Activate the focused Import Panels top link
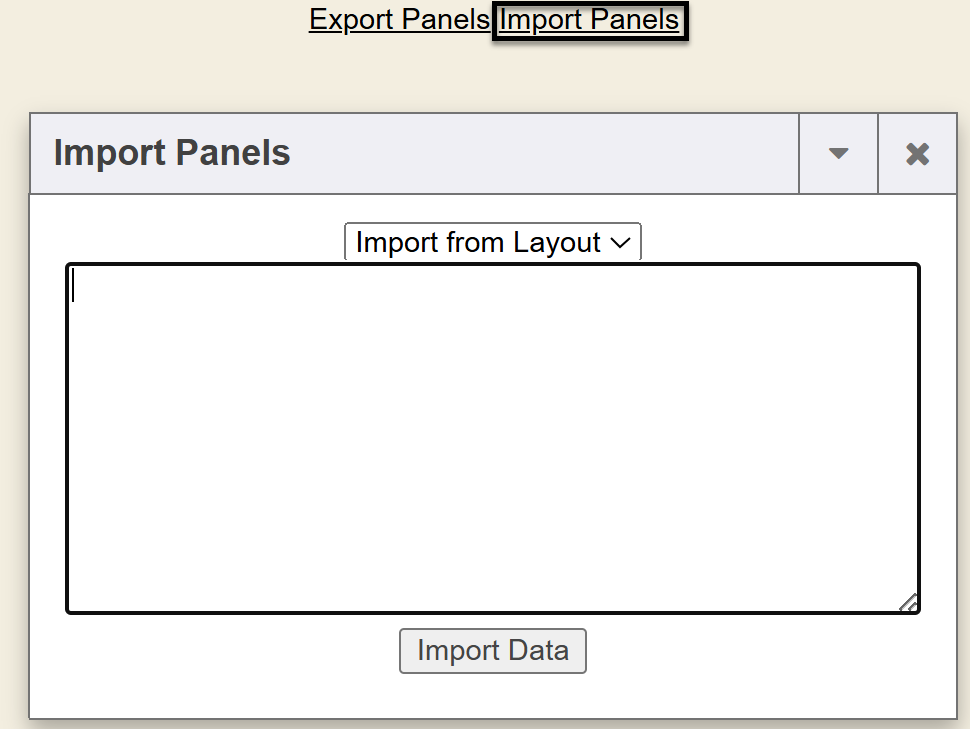 tap(589, 20)
